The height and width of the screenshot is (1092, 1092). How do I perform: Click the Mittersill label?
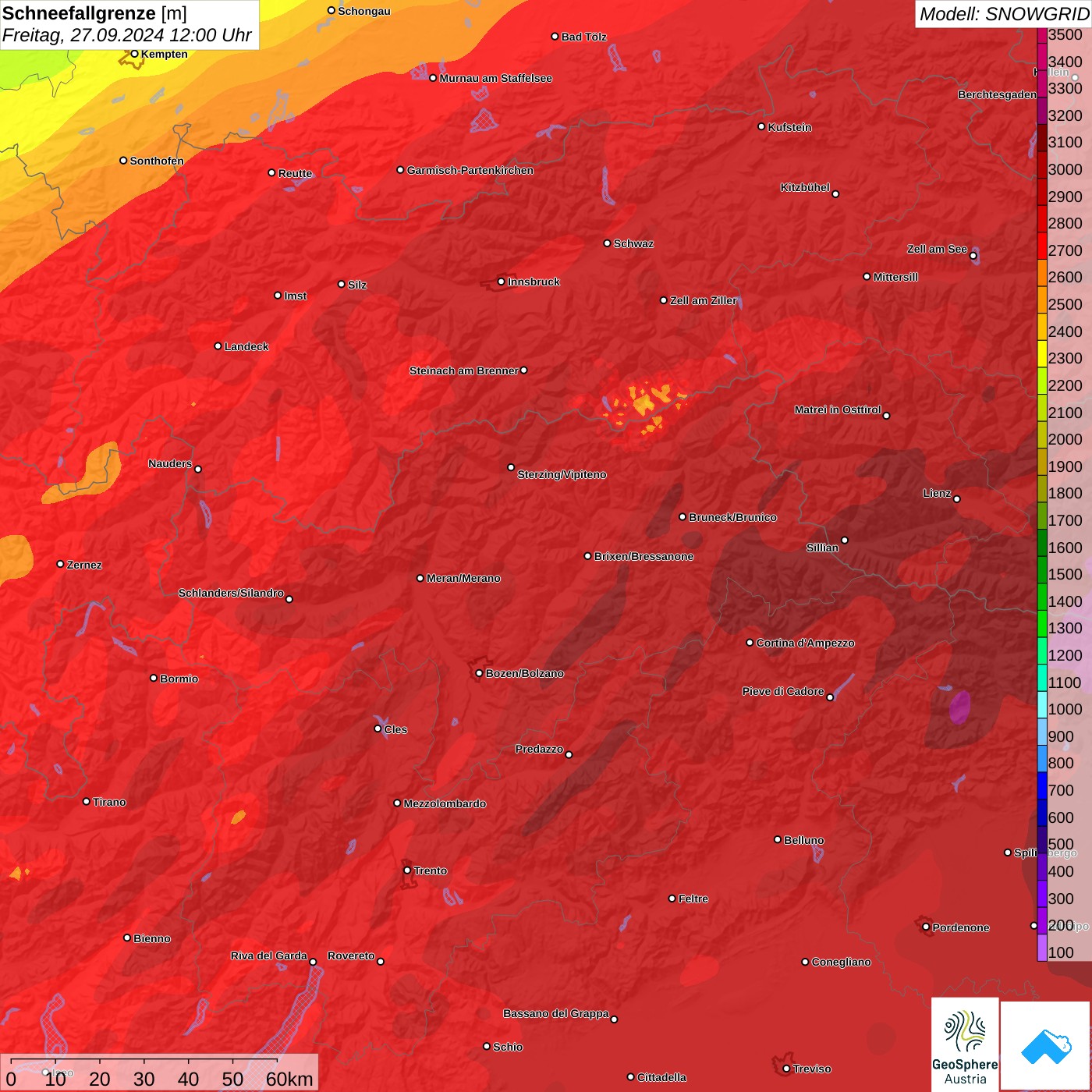(895, 277)
